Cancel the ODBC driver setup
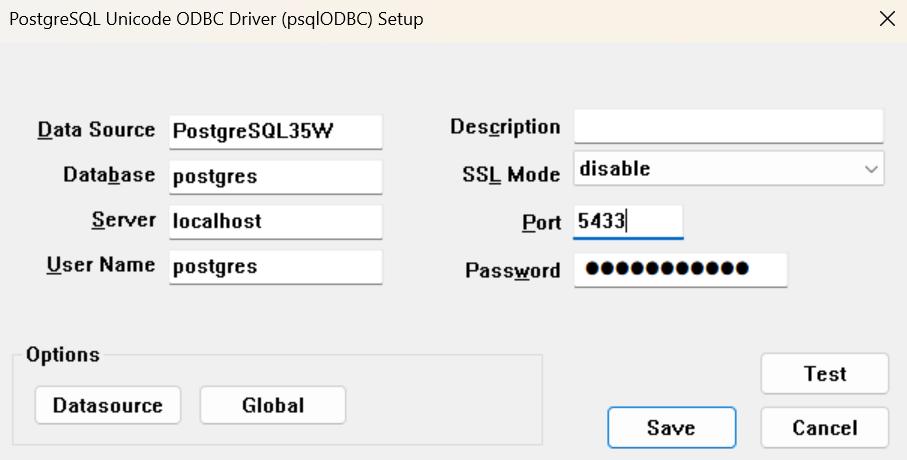Screen dimensions: 907x460 coord(825,428)
